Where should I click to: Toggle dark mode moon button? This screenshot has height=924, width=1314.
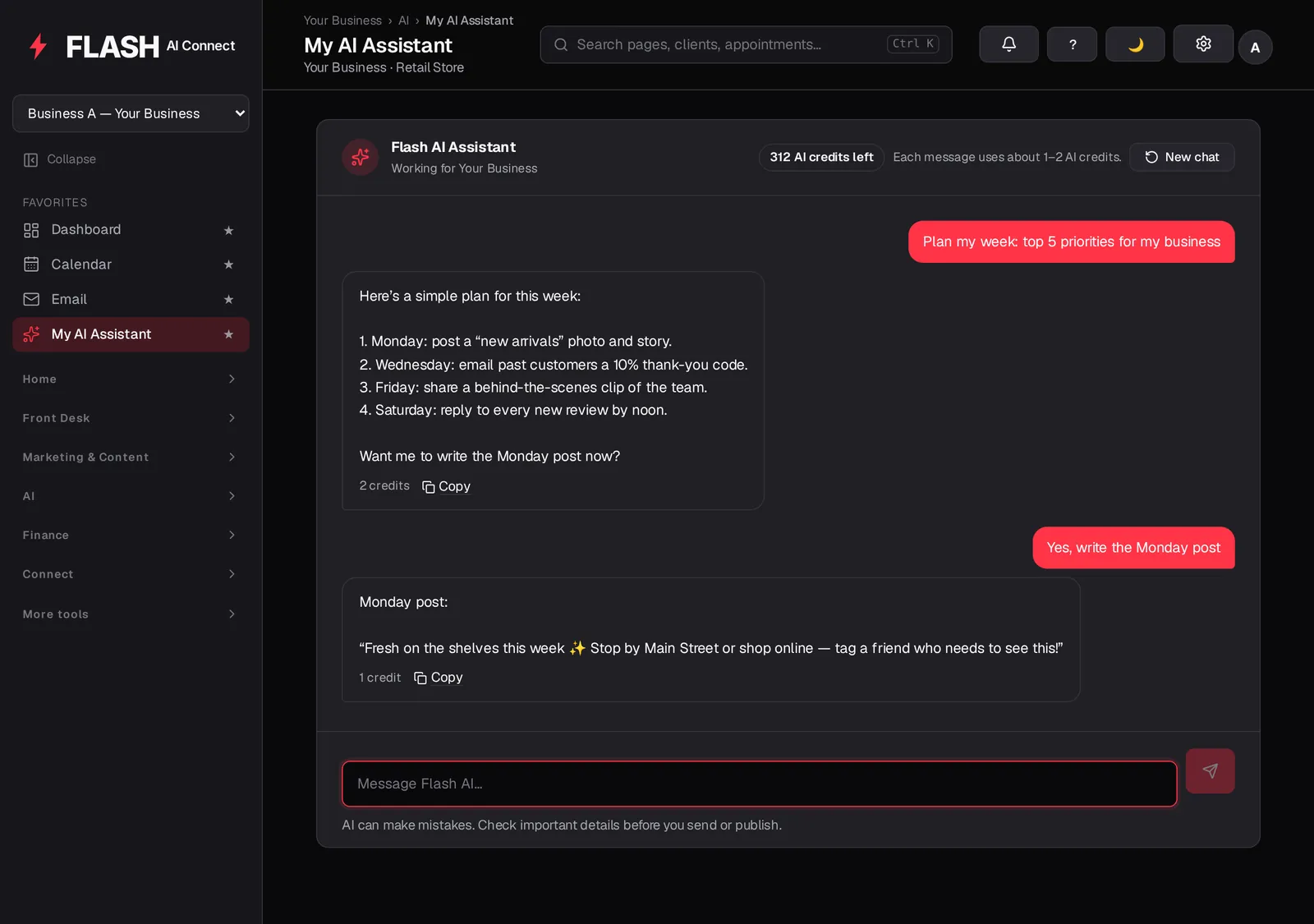pyautogui.click(x=1135, y=44)
